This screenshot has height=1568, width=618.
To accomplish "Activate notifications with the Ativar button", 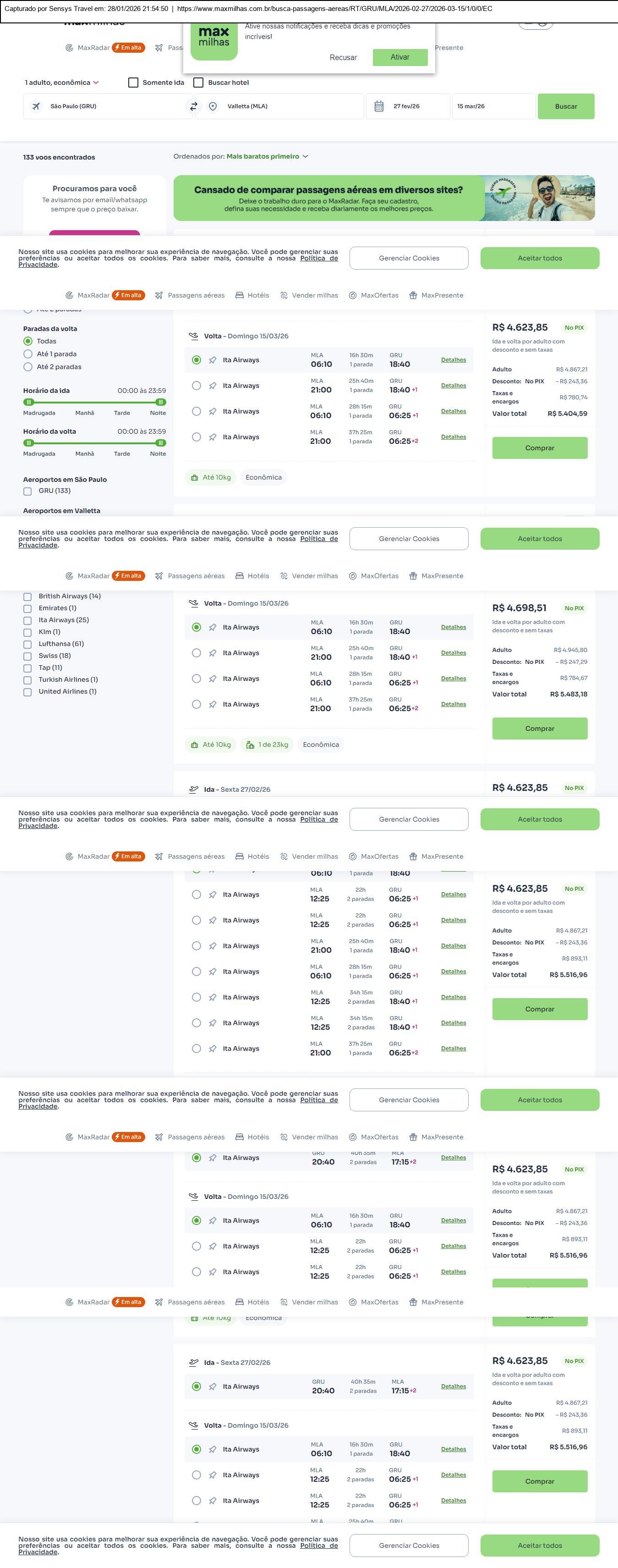I will 399,57.
